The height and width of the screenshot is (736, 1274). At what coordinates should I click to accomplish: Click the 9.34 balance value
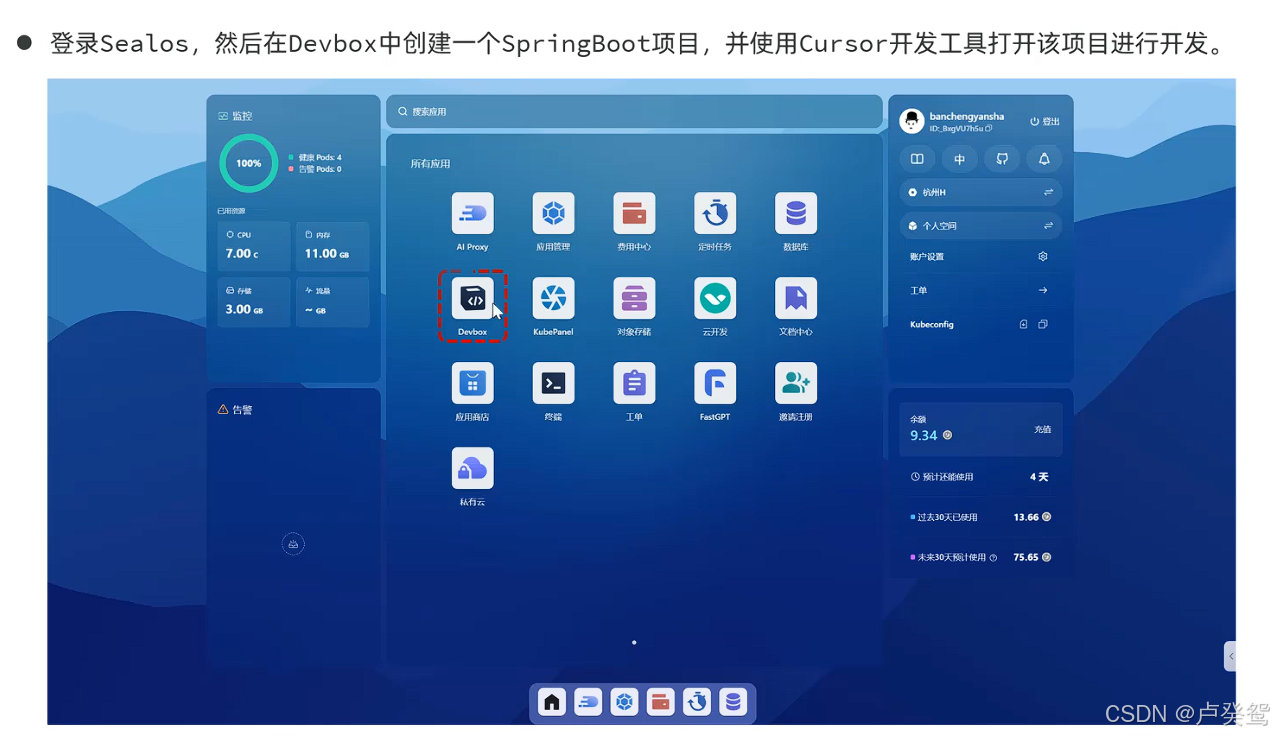click(x=924, y=436)
